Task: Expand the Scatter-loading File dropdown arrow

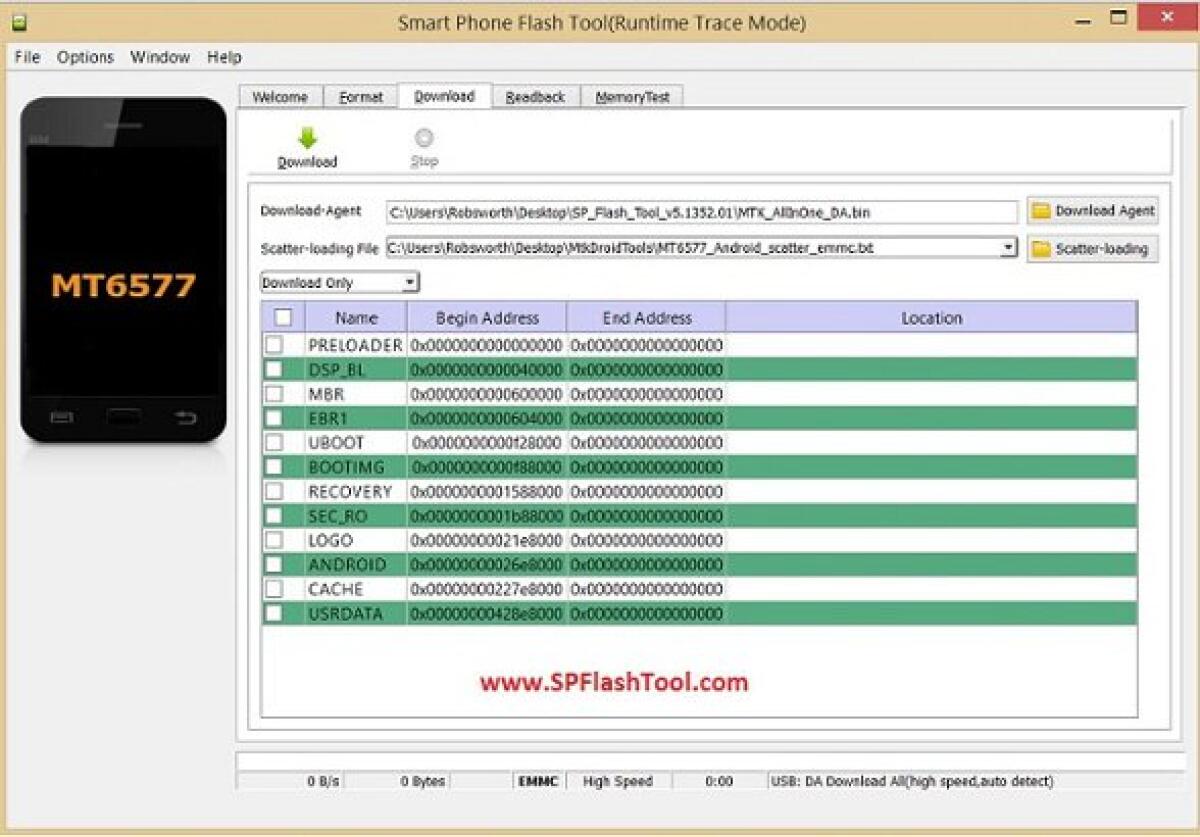Action: (1009, 247)
